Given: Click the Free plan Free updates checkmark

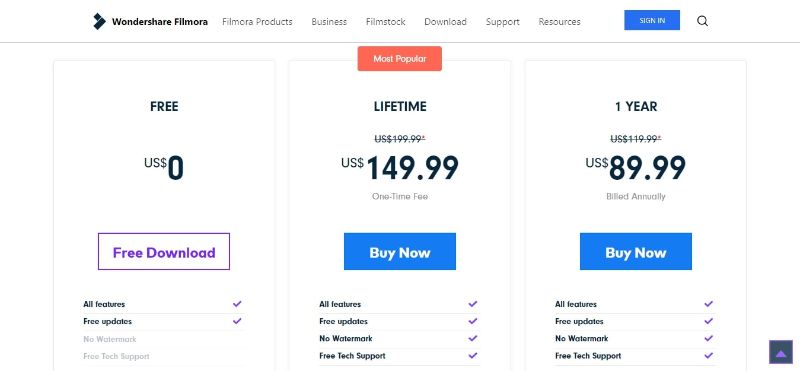Looking at the screenshot, I should tap(237, 321).
